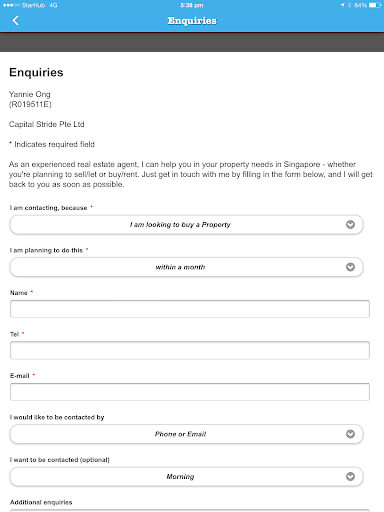The width and height of the screenshot is (384, 512).
Task: Open the 'Phone or Email' dropdown
Action: 186,434
